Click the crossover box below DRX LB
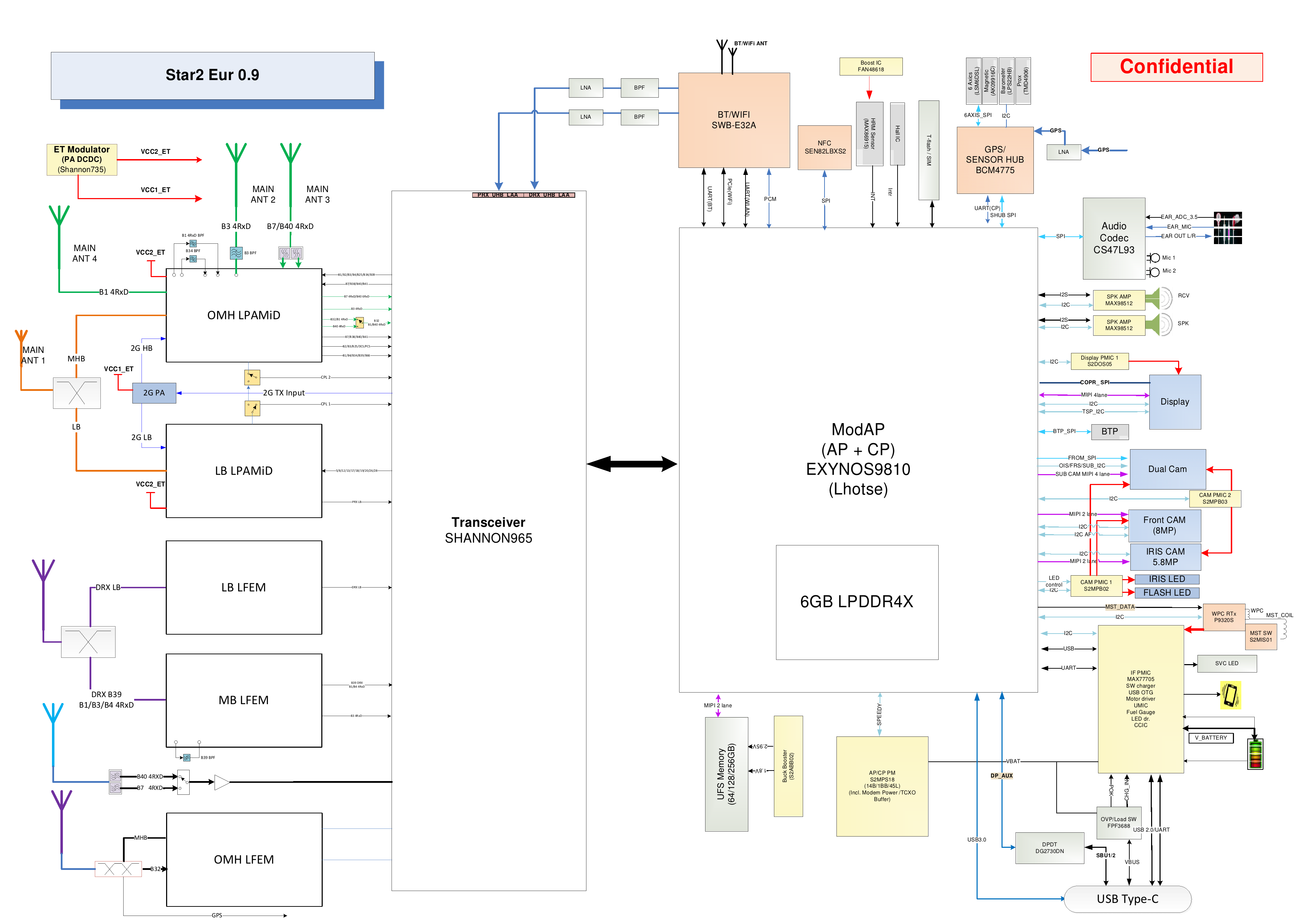 point(88,642)
